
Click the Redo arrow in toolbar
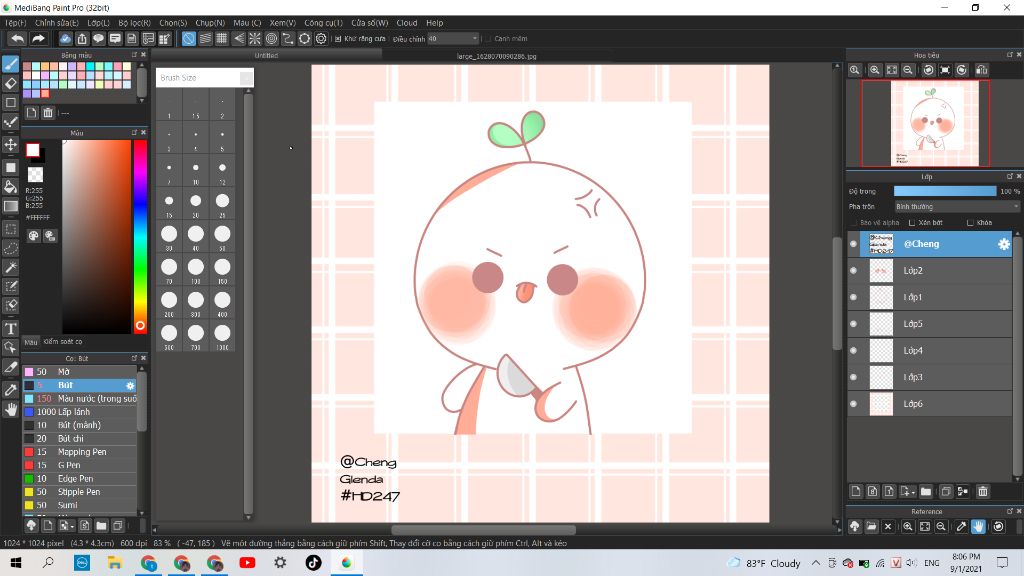point(38,39)
